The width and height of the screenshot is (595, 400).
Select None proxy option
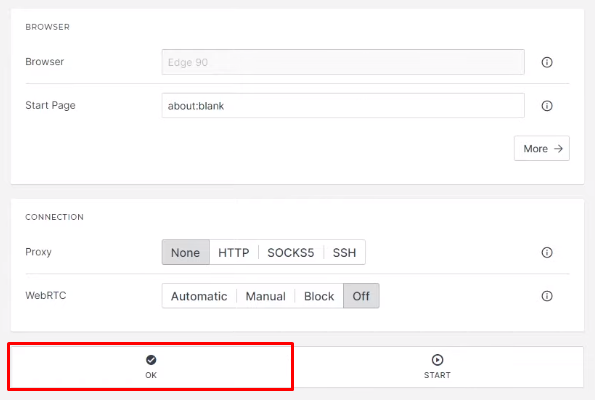click(x=186, y=252)
